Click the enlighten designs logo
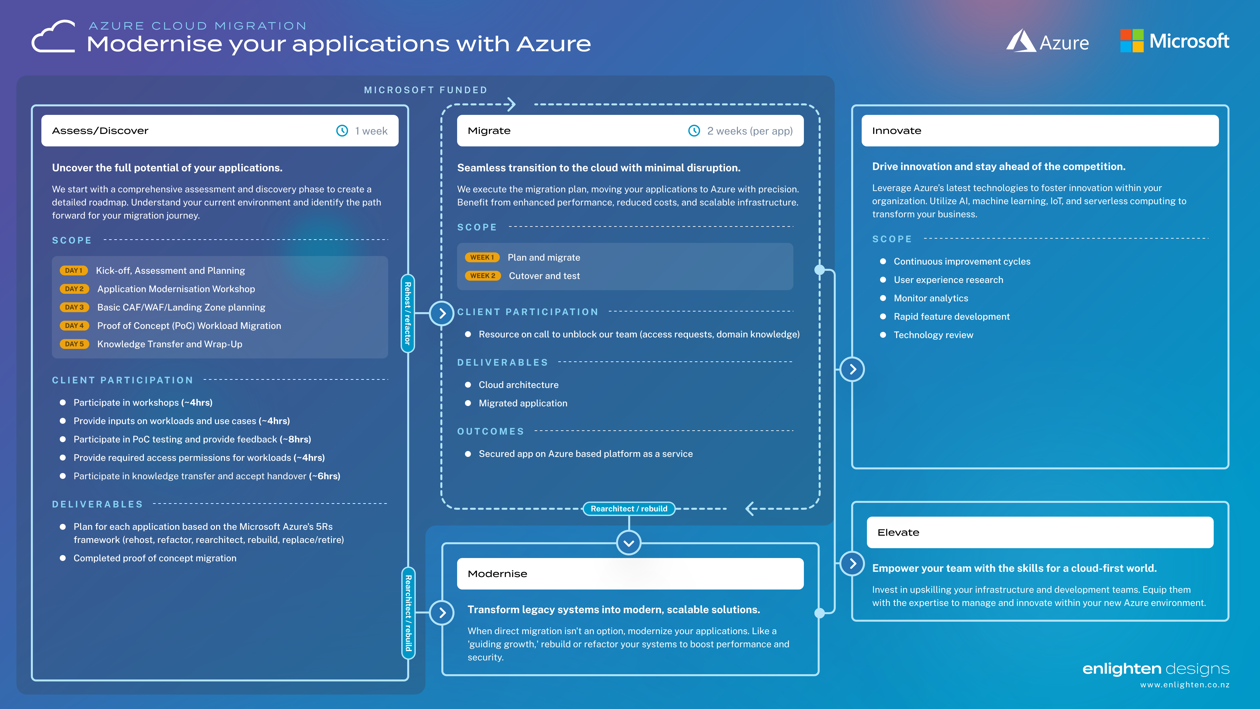1260x709 pixels. tap(1155, 669)
